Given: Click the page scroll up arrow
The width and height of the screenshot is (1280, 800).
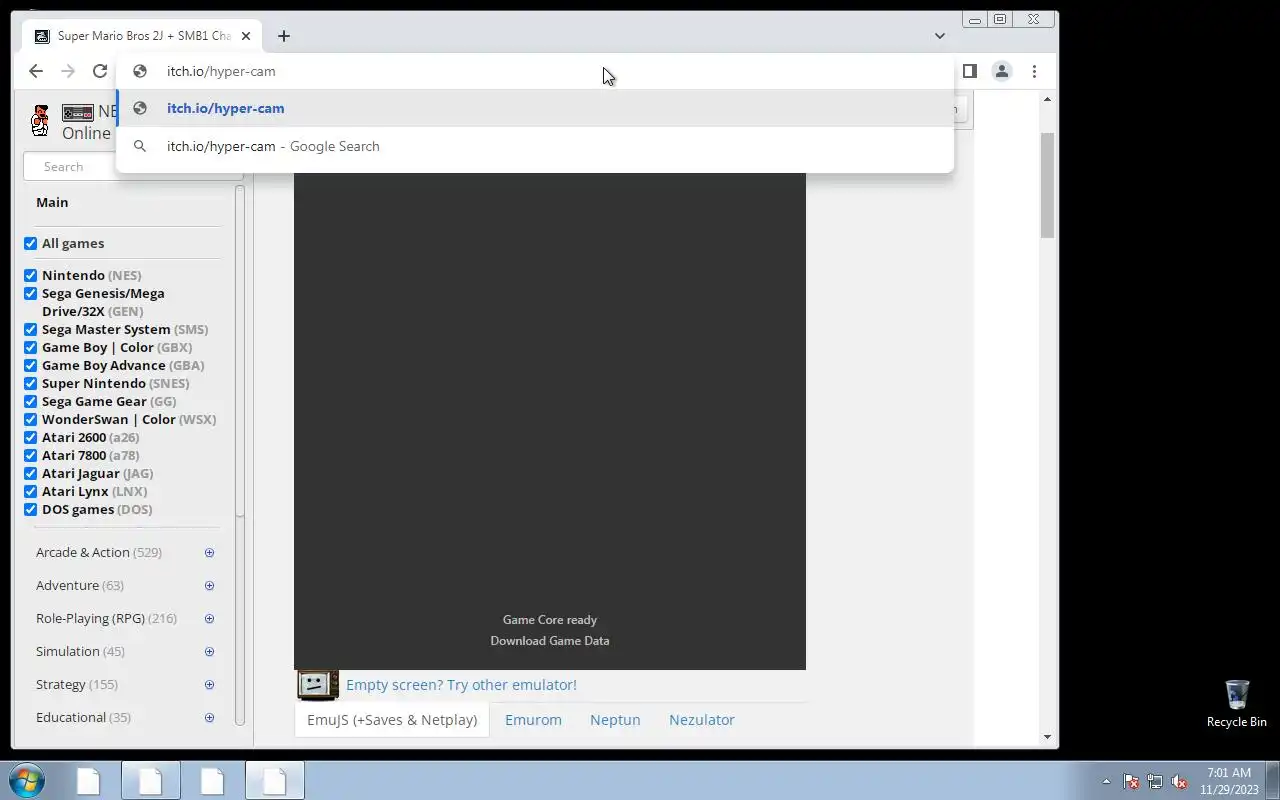Looking at the screenshot, I should point(1047,99).
